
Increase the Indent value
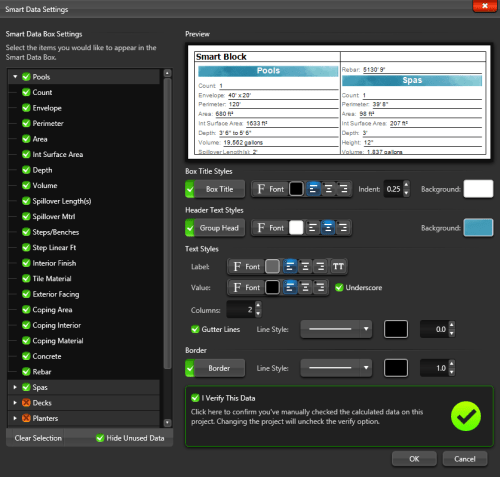coord(406,185)
